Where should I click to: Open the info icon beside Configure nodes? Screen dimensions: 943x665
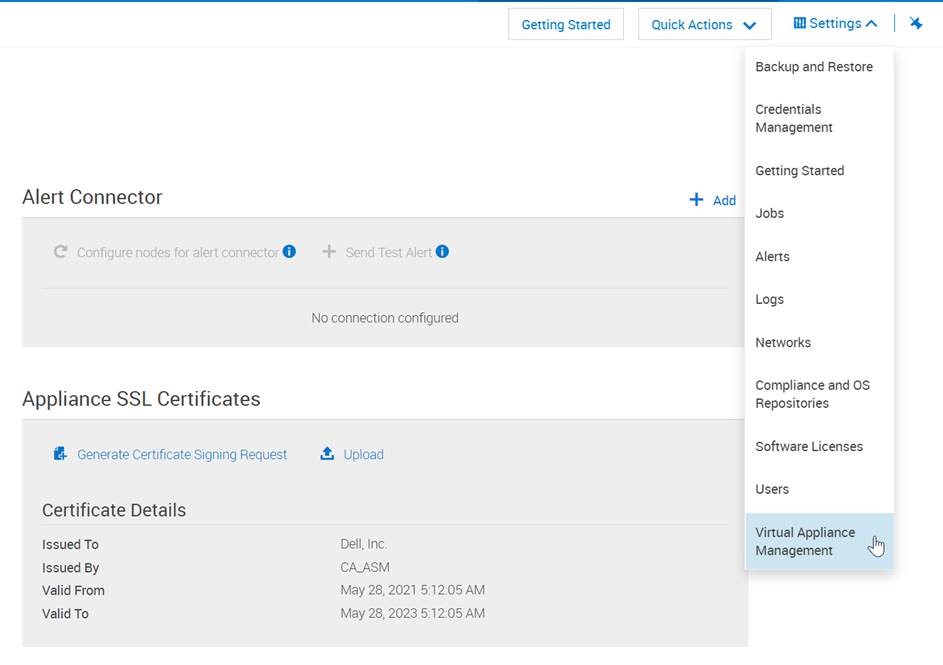click(x=289, y=251)
